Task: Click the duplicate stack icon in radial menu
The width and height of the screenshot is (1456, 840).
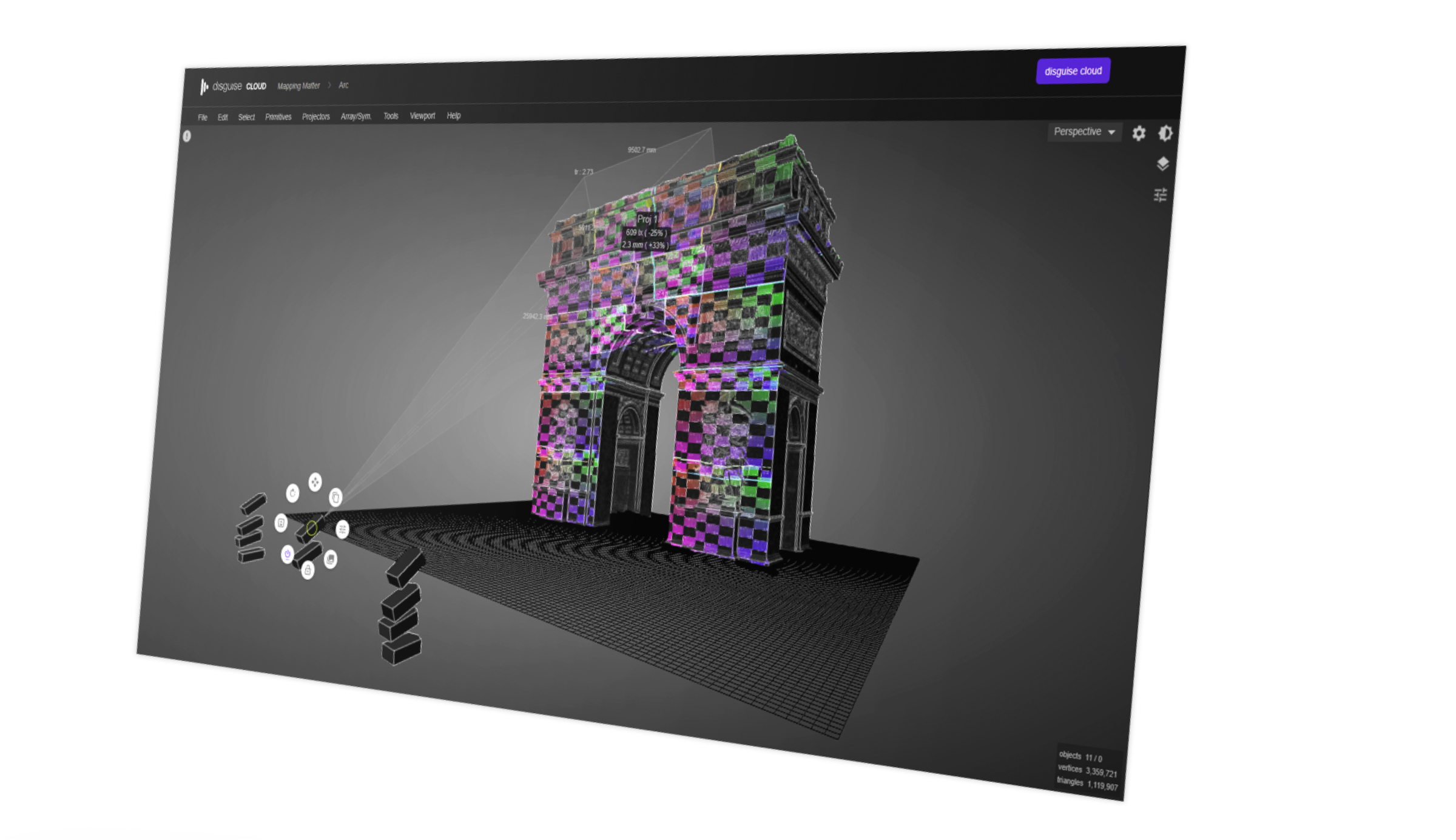Action: tap(330, 559)
